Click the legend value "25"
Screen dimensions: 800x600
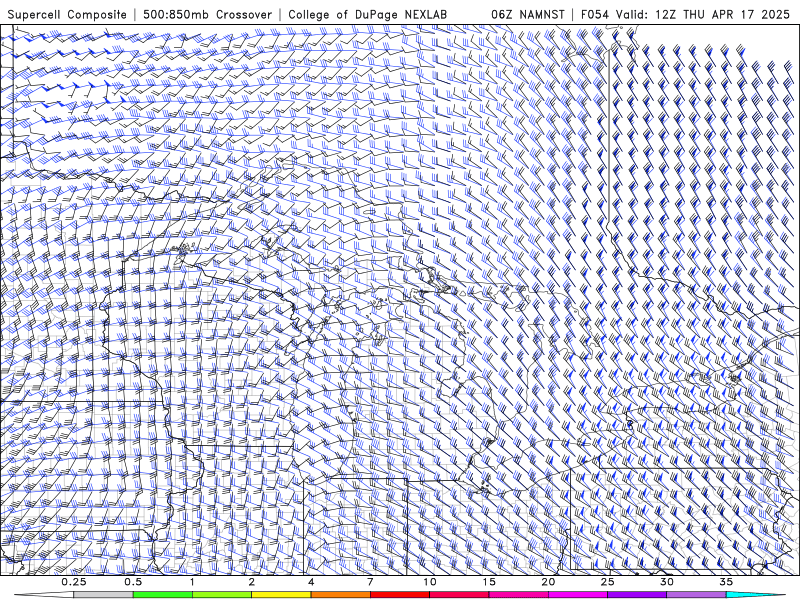pos(608,582)
